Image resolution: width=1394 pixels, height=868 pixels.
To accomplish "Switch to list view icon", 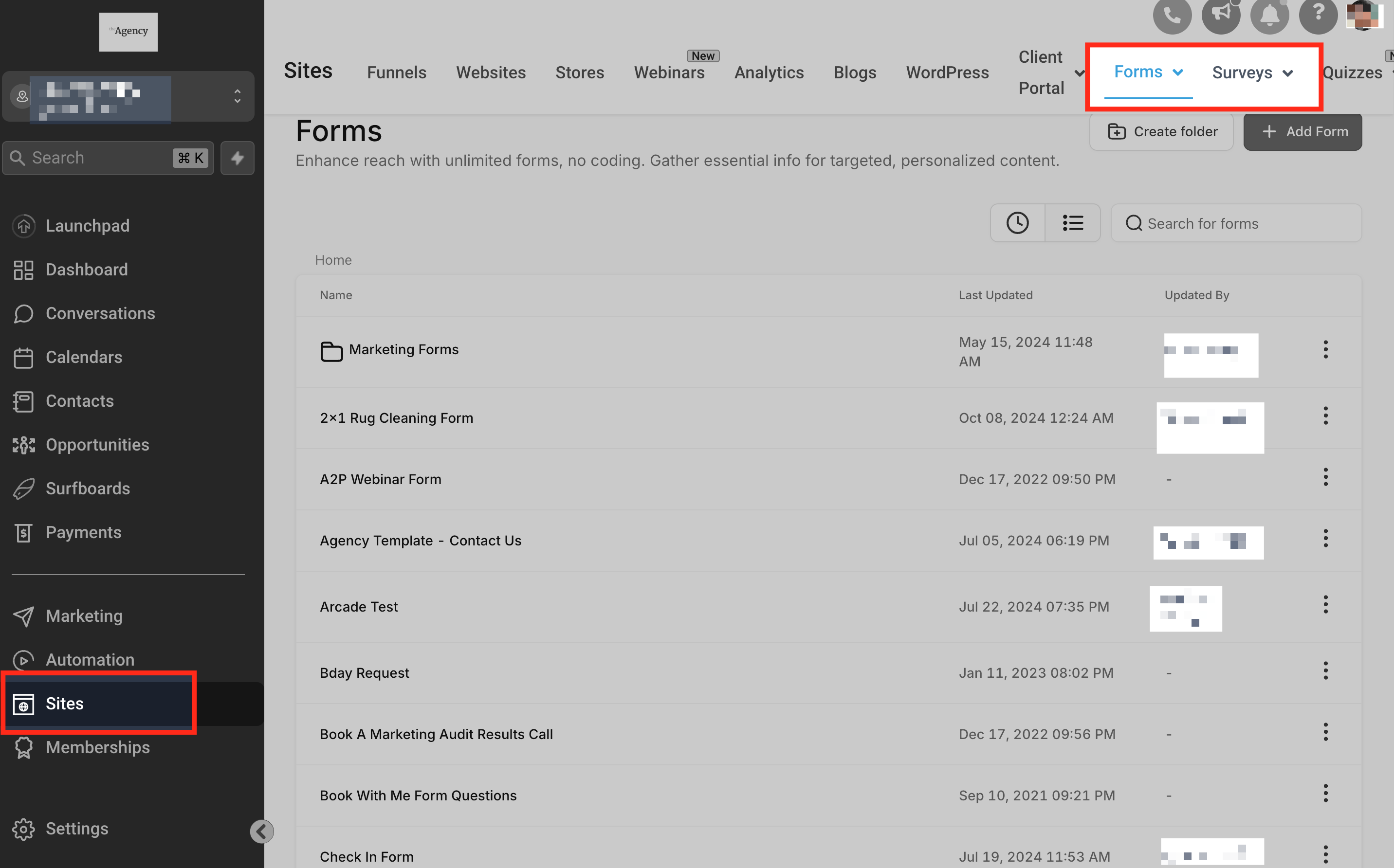I will tap(1072, 223).
